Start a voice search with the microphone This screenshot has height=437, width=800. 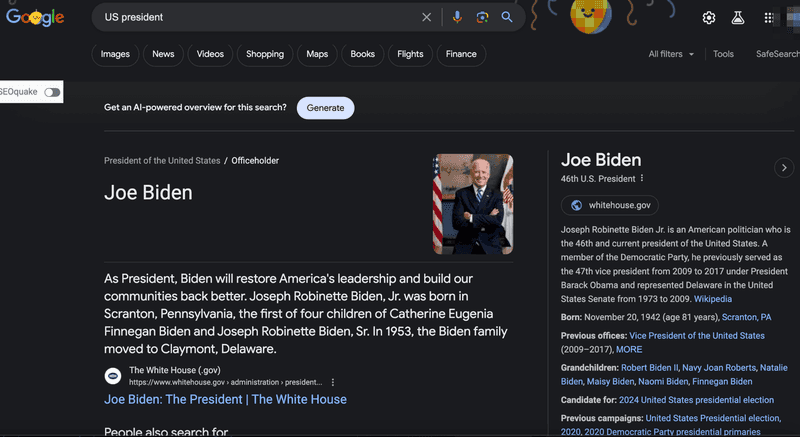457,17
